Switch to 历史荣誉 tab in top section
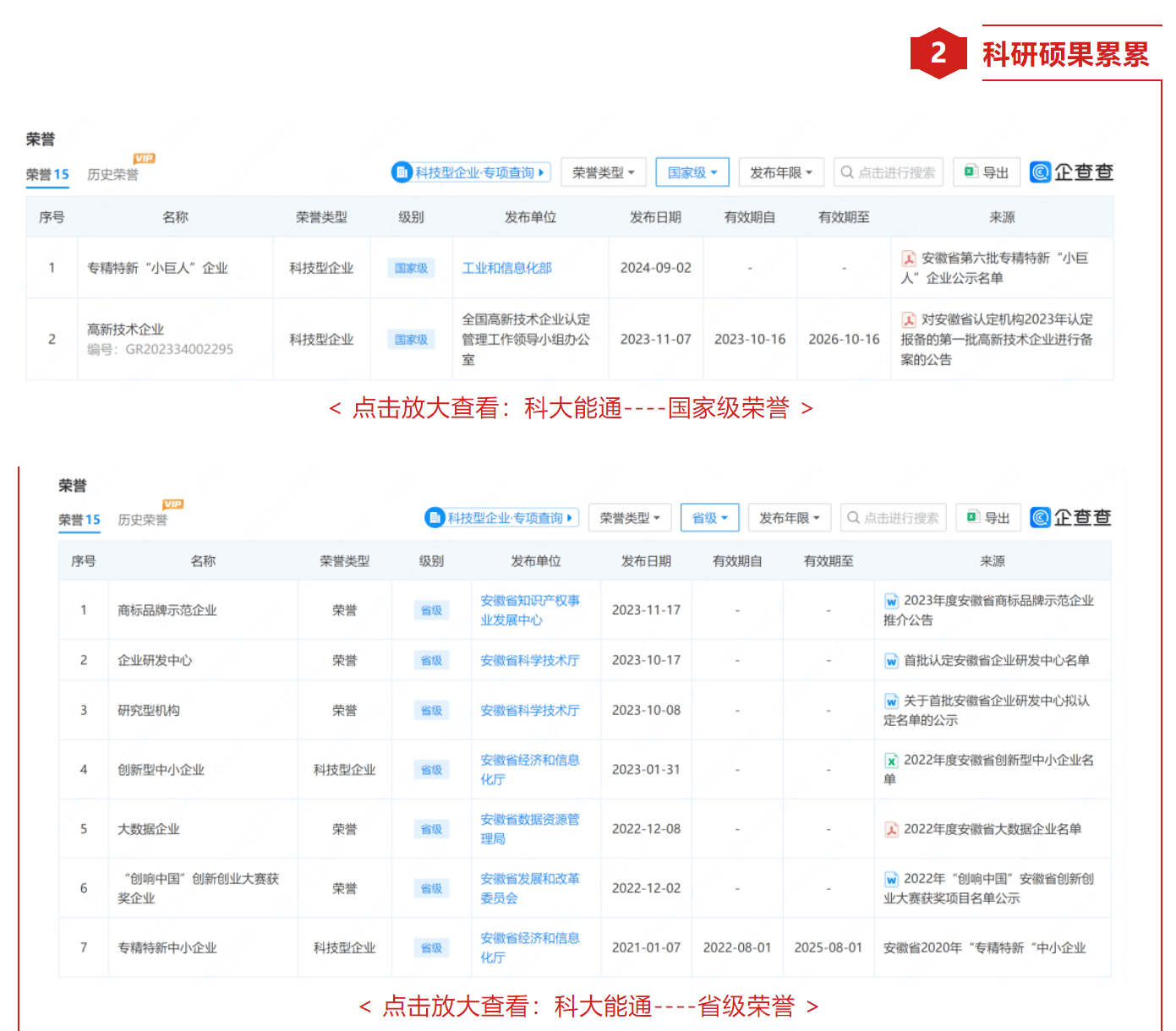This screenshot has height=1031, width=1176. (112, 174)
